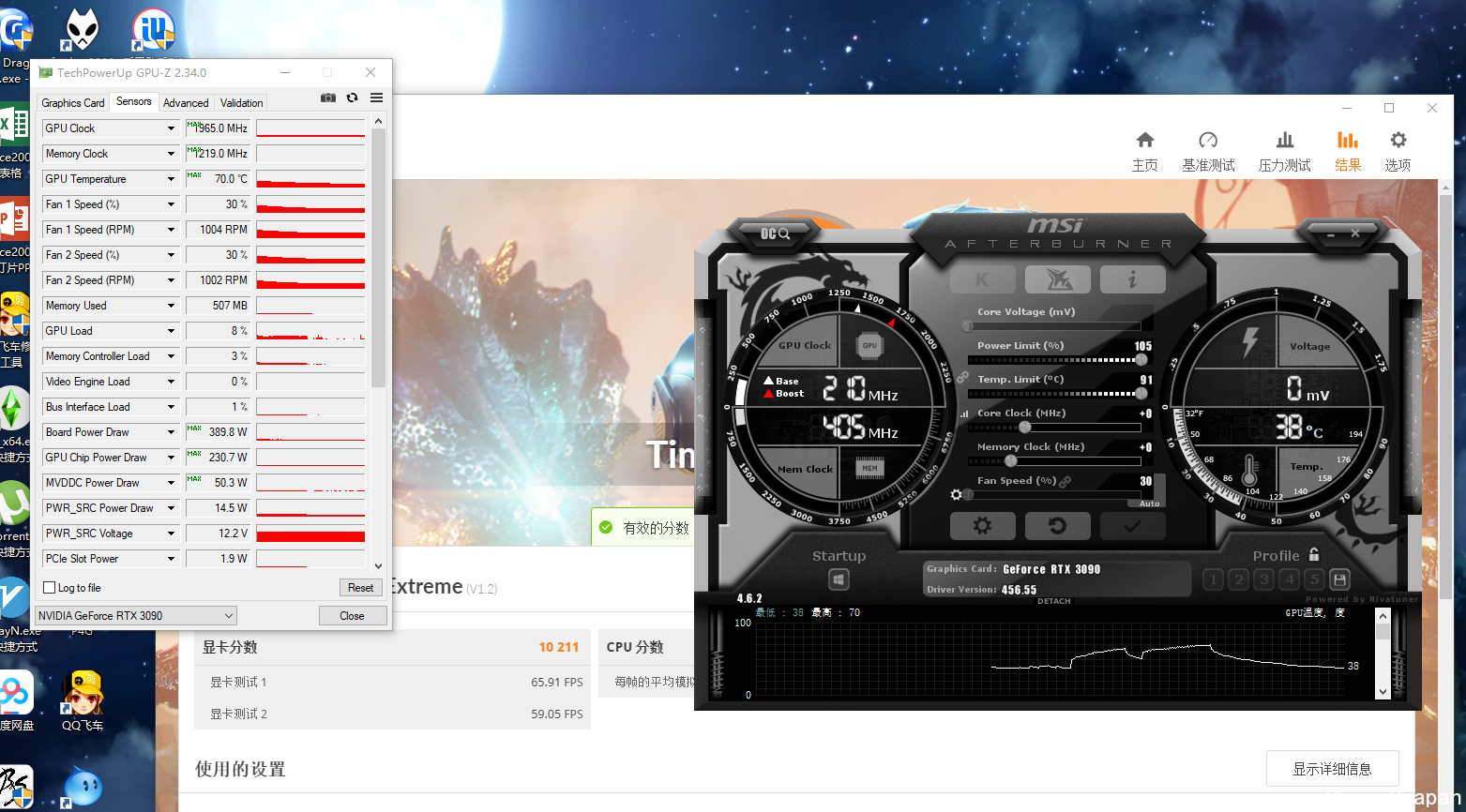
Task: Open the Fan 1 Speed (%) dropdown
Action: 171,204
